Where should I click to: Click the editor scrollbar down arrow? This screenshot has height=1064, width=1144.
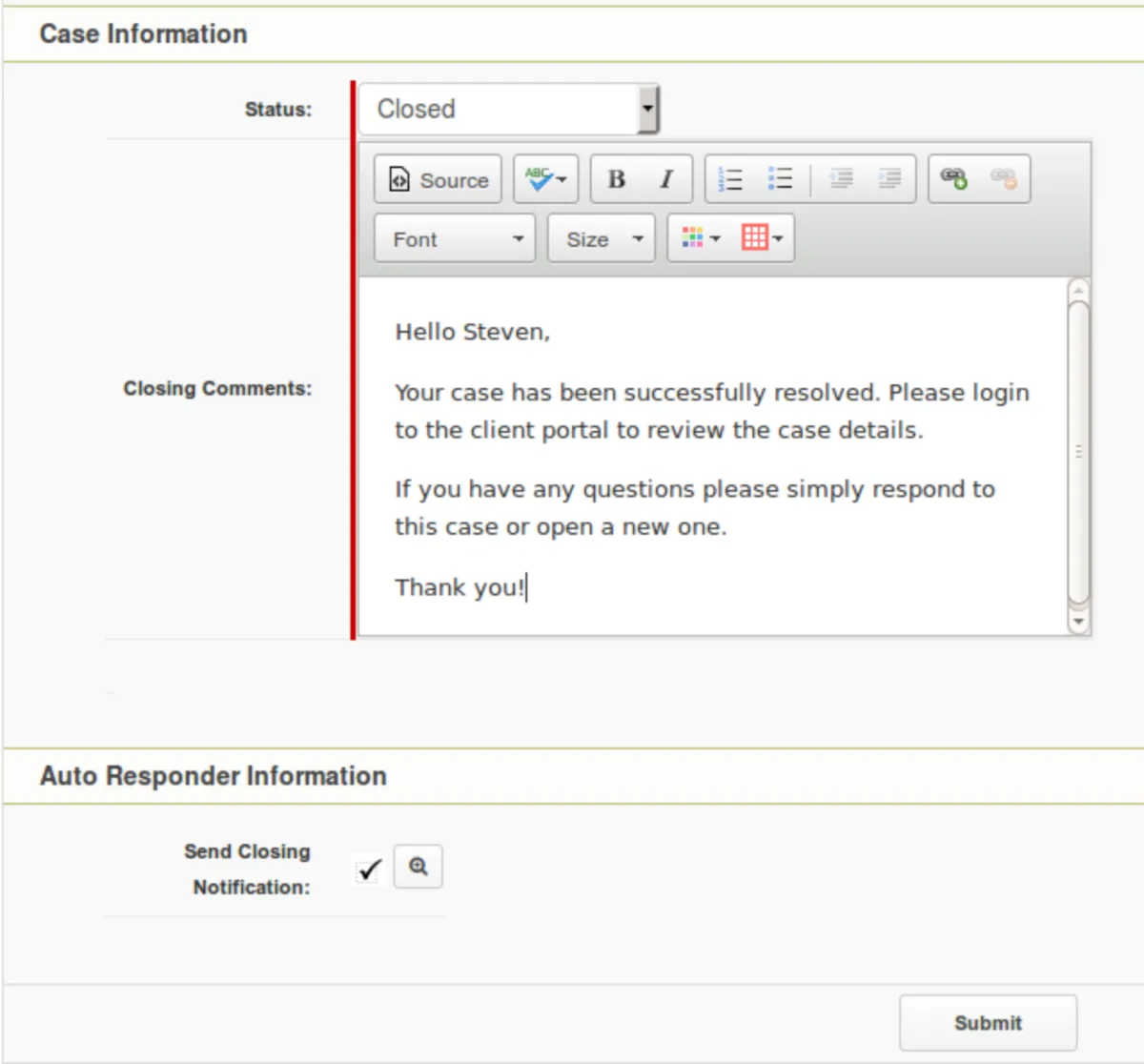[1078, 622]
